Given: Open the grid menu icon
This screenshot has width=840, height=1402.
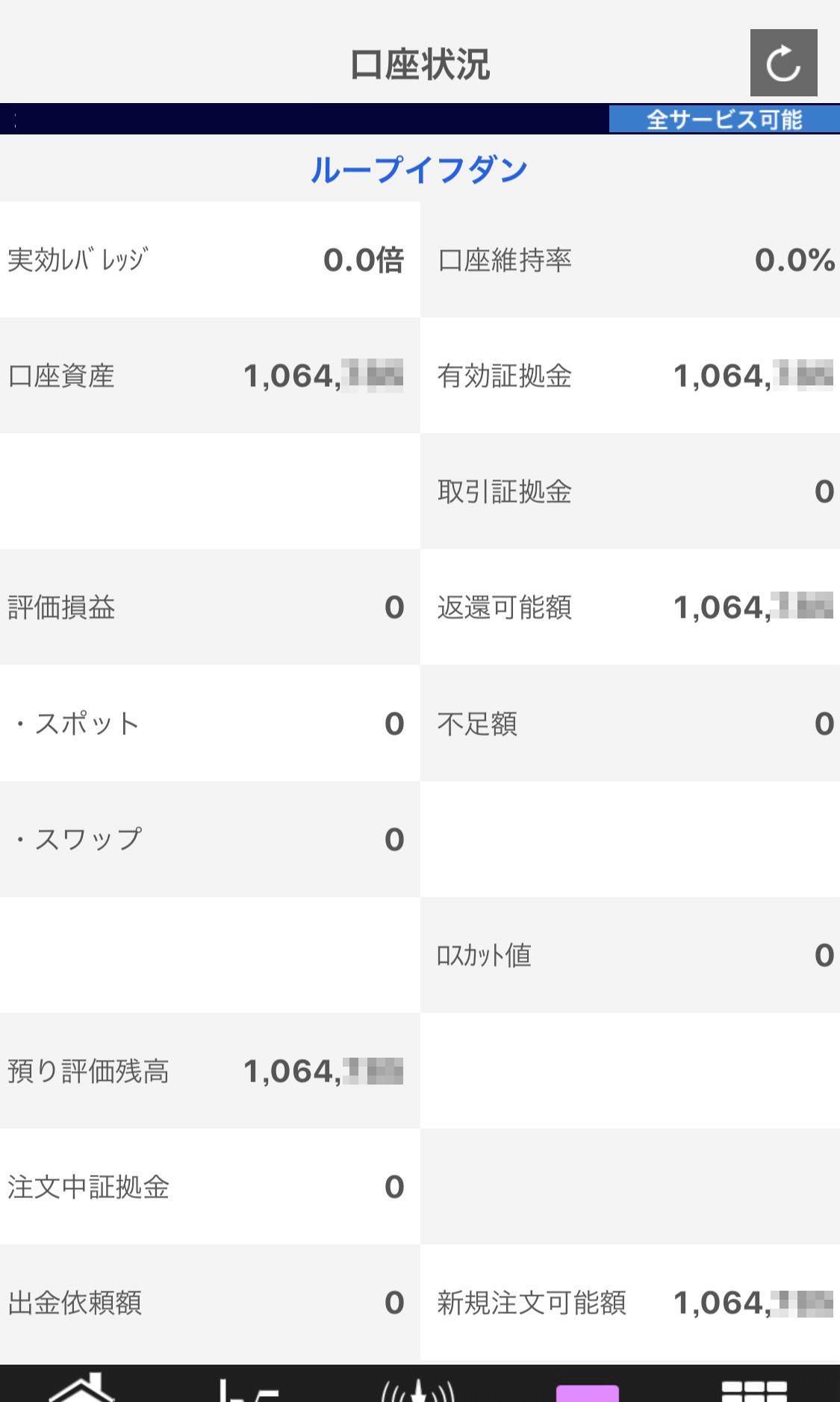Looking at the screenshot, I should coord(755,1391).
